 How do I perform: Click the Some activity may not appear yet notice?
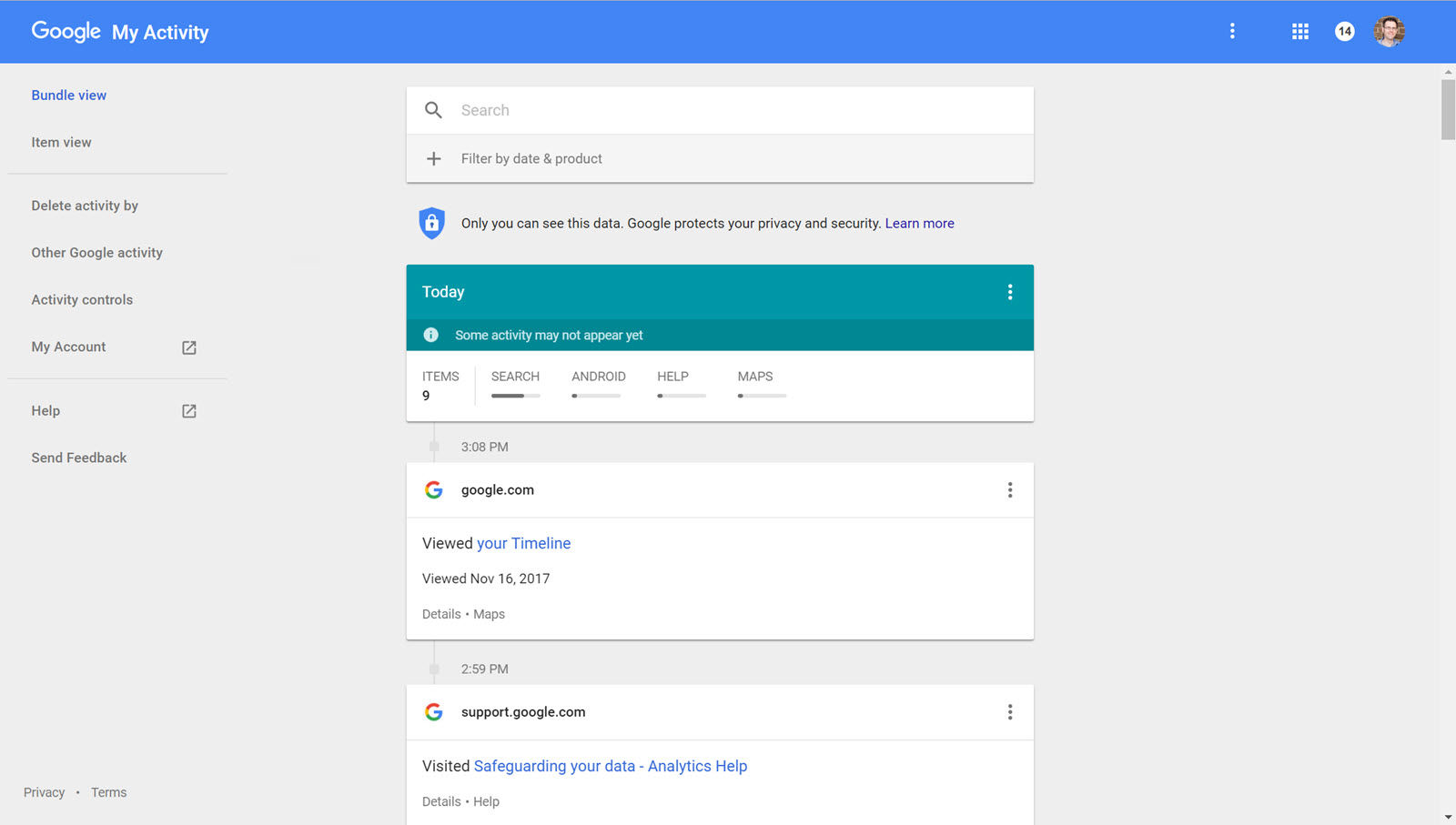pyautogui.click(x=549, y=335)
